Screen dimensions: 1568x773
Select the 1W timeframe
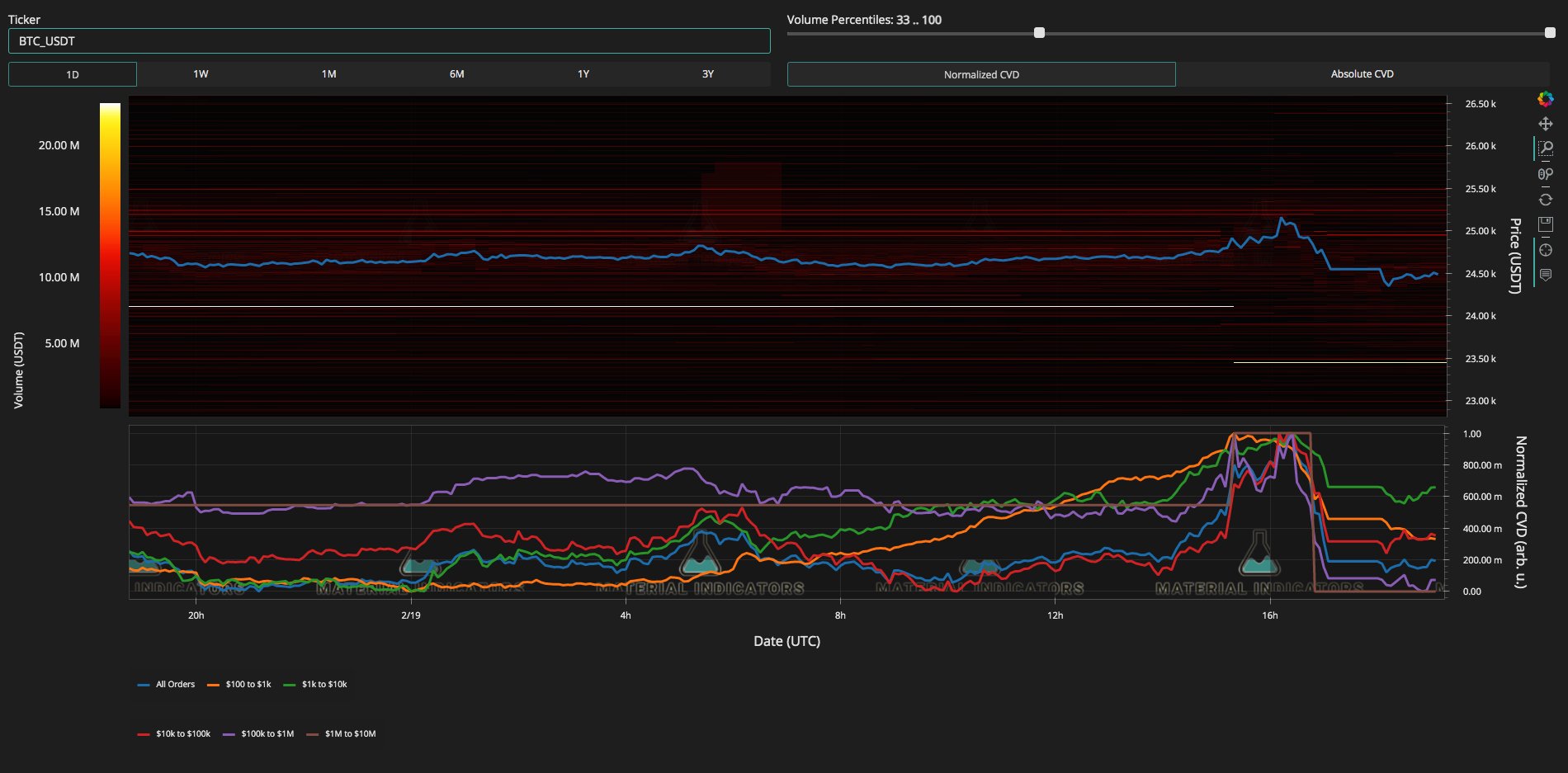pyautogui.click(x=201, y=74)
